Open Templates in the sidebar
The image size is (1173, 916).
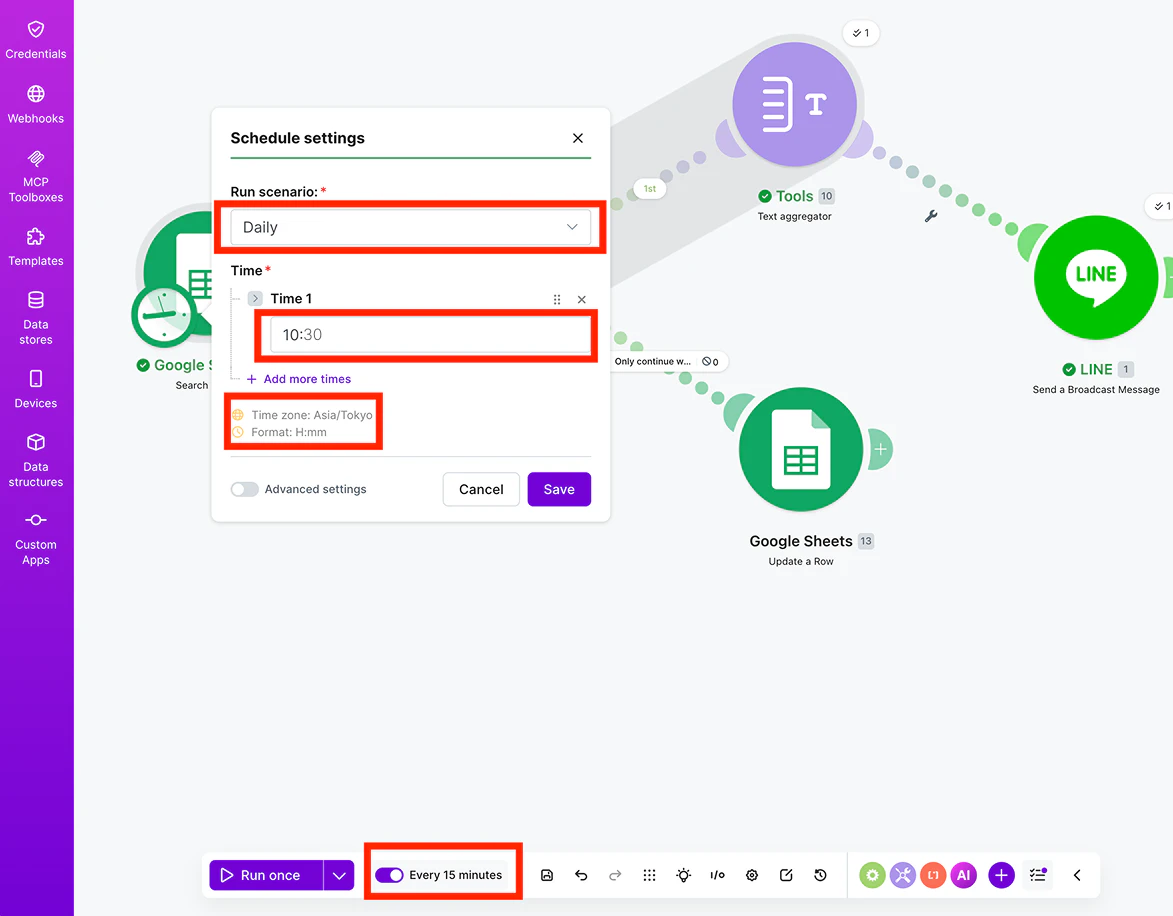[36, 248]
